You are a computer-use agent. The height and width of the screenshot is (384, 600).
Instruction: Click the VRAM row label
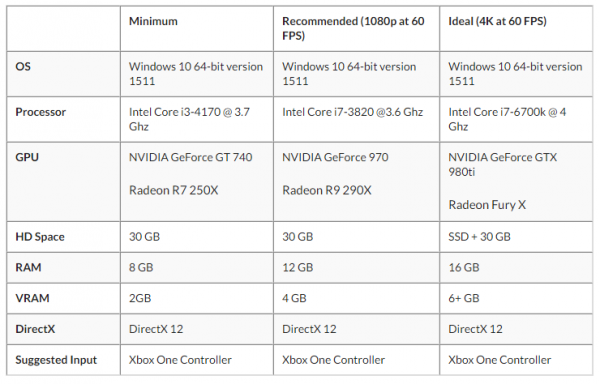[32, 298]
